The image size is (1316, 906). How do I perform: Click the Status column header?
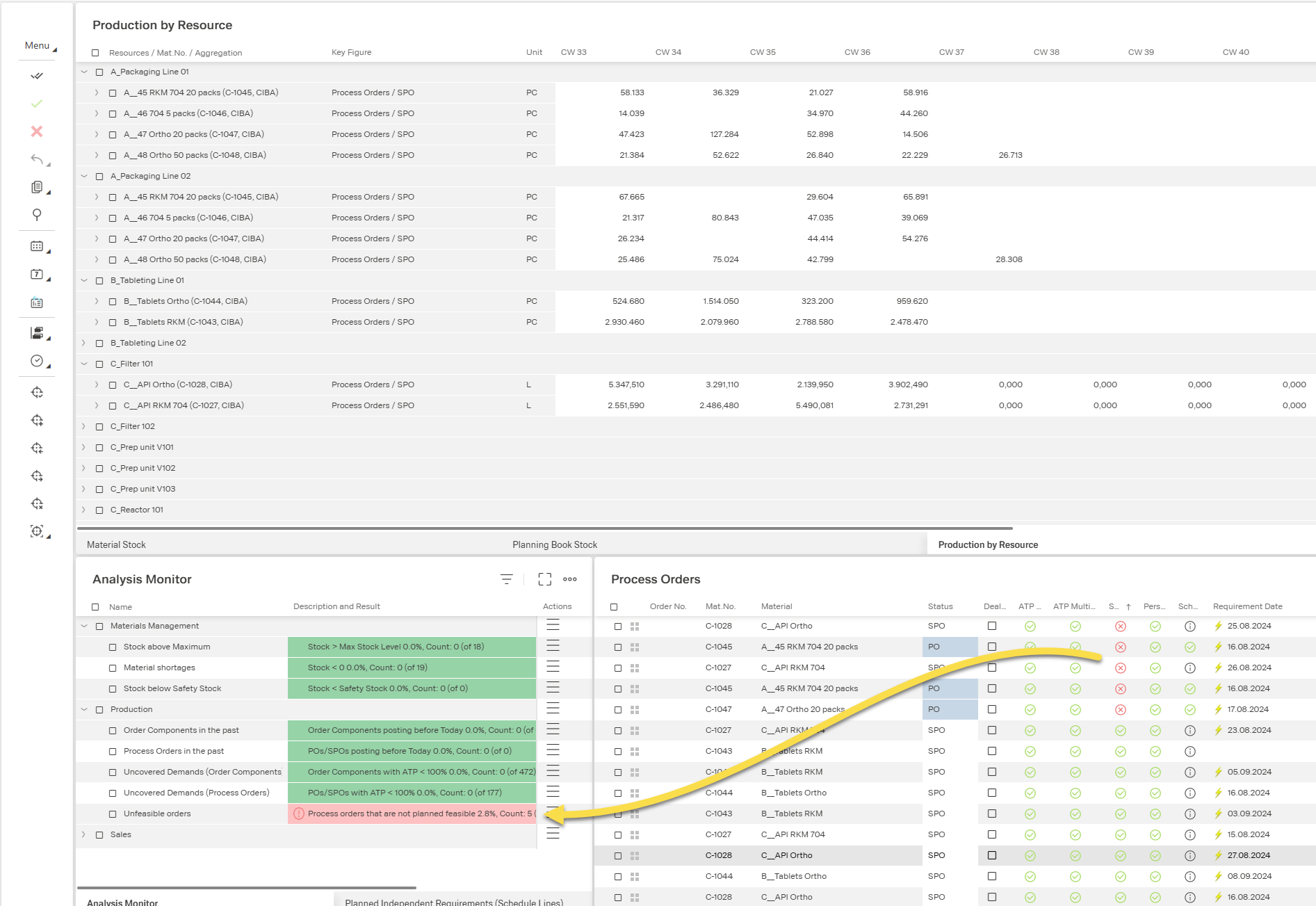tap(940, 606)
